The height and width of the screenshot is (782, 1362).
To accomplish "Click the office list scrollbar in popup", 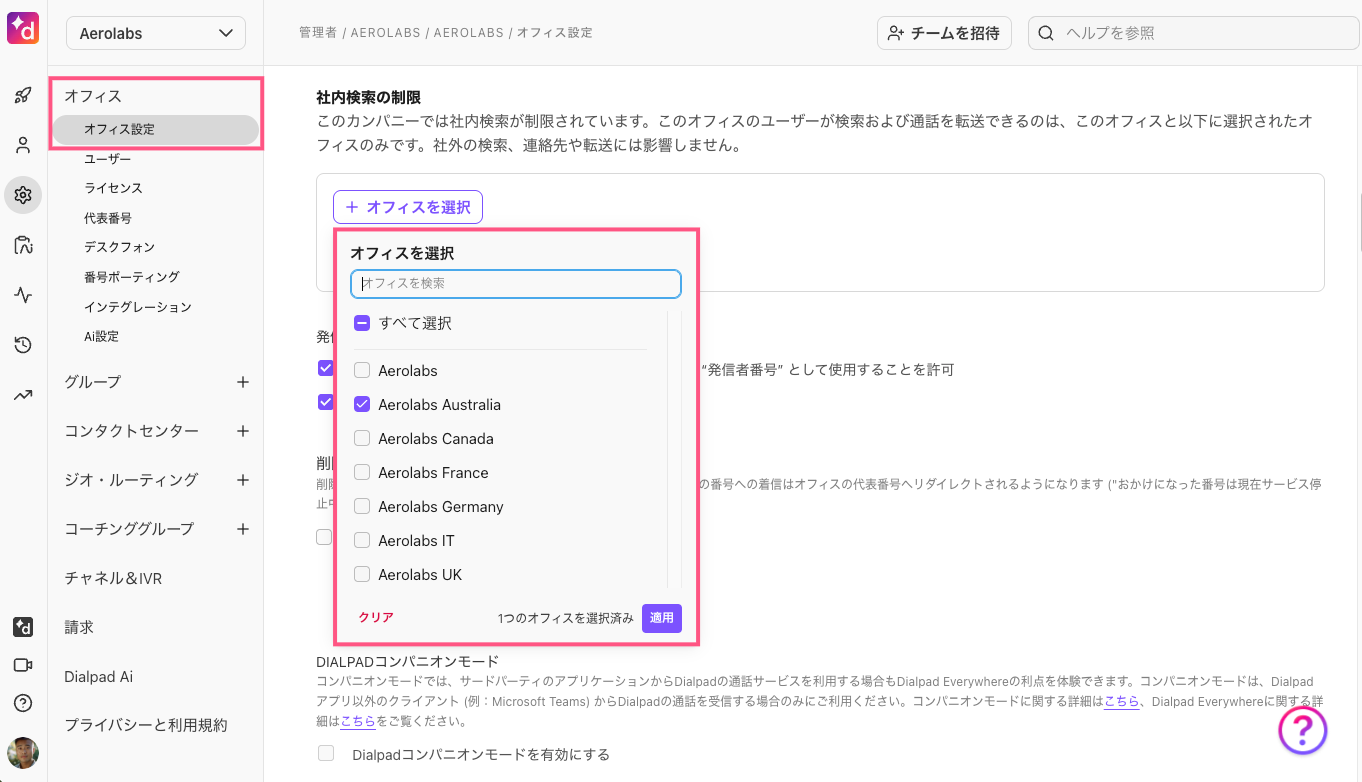I will point(675,448).
